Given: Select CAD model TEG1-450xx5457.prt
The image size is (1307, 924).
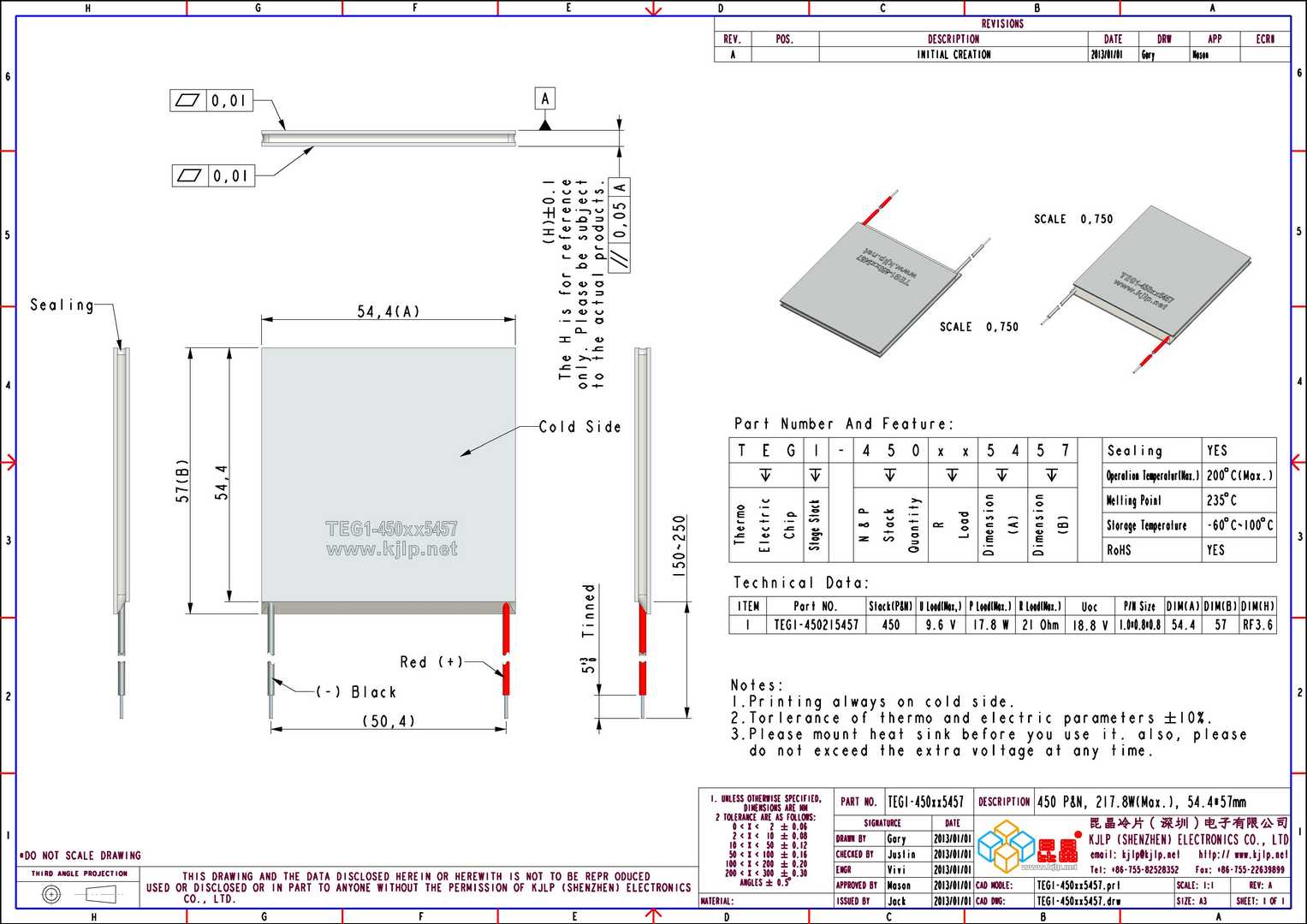Looking at the screenshot, I should click(1078, 885).
